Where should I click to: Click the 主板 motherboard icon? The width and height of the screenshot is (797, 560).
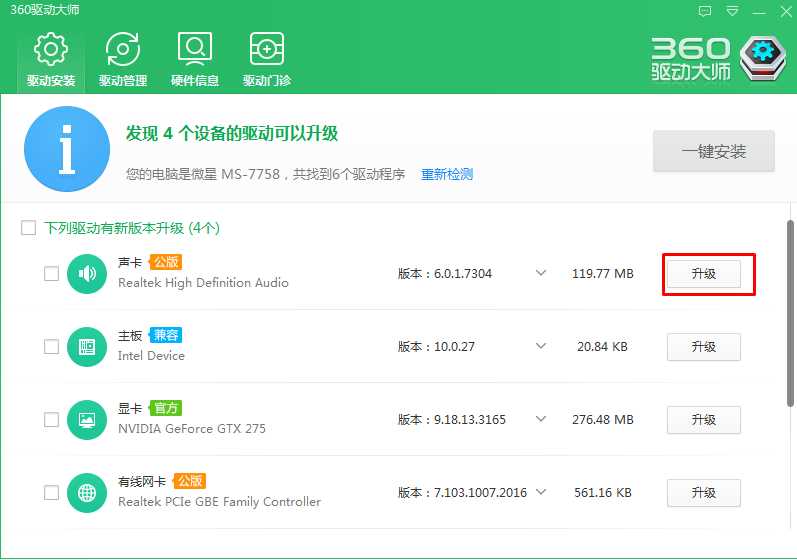87,347
